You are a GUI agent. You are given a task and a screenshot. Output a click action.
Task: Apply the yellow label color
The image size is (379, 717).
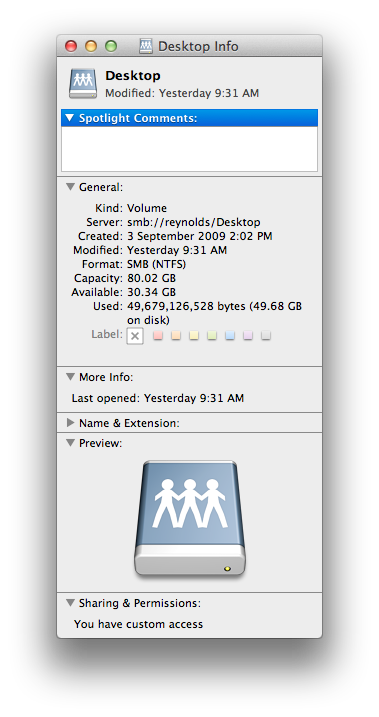click(x=194, y=336)
